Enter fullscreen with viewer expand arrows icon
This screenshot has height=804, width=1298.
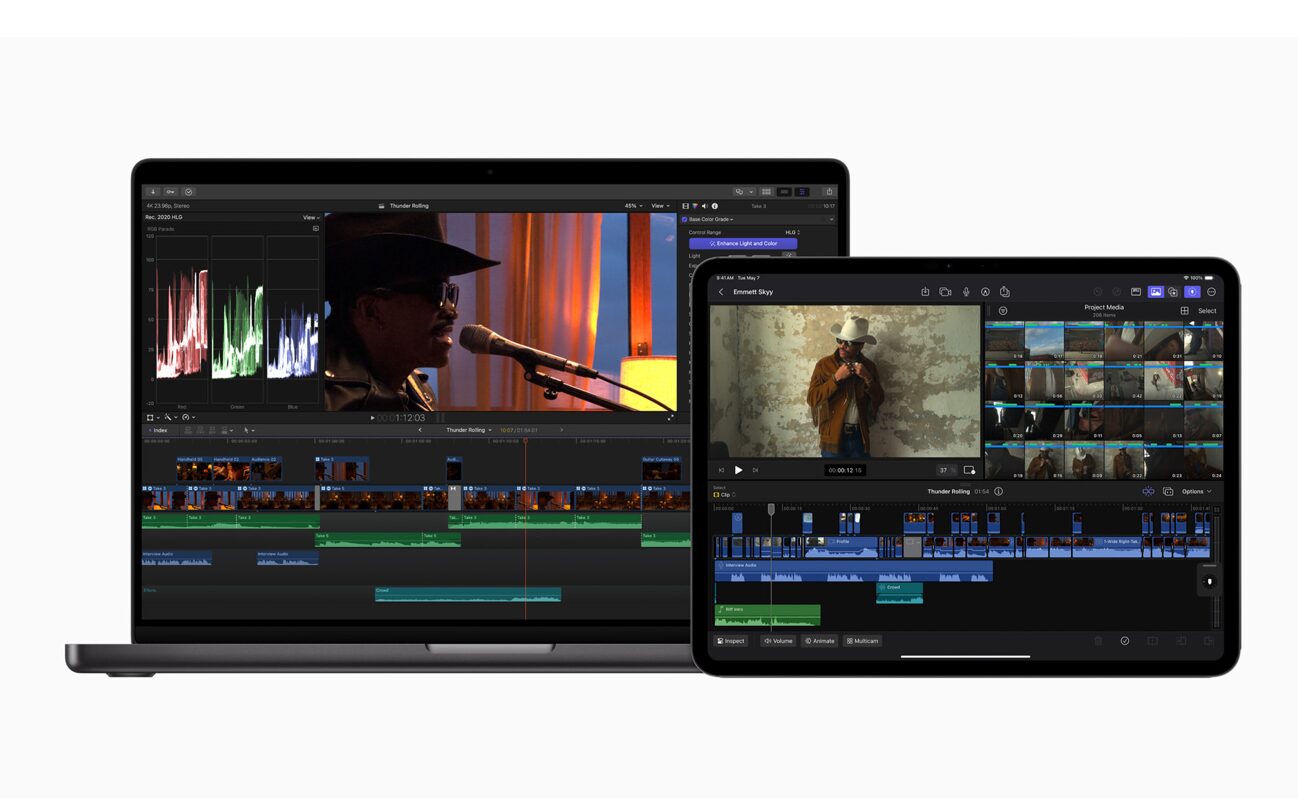670,418
